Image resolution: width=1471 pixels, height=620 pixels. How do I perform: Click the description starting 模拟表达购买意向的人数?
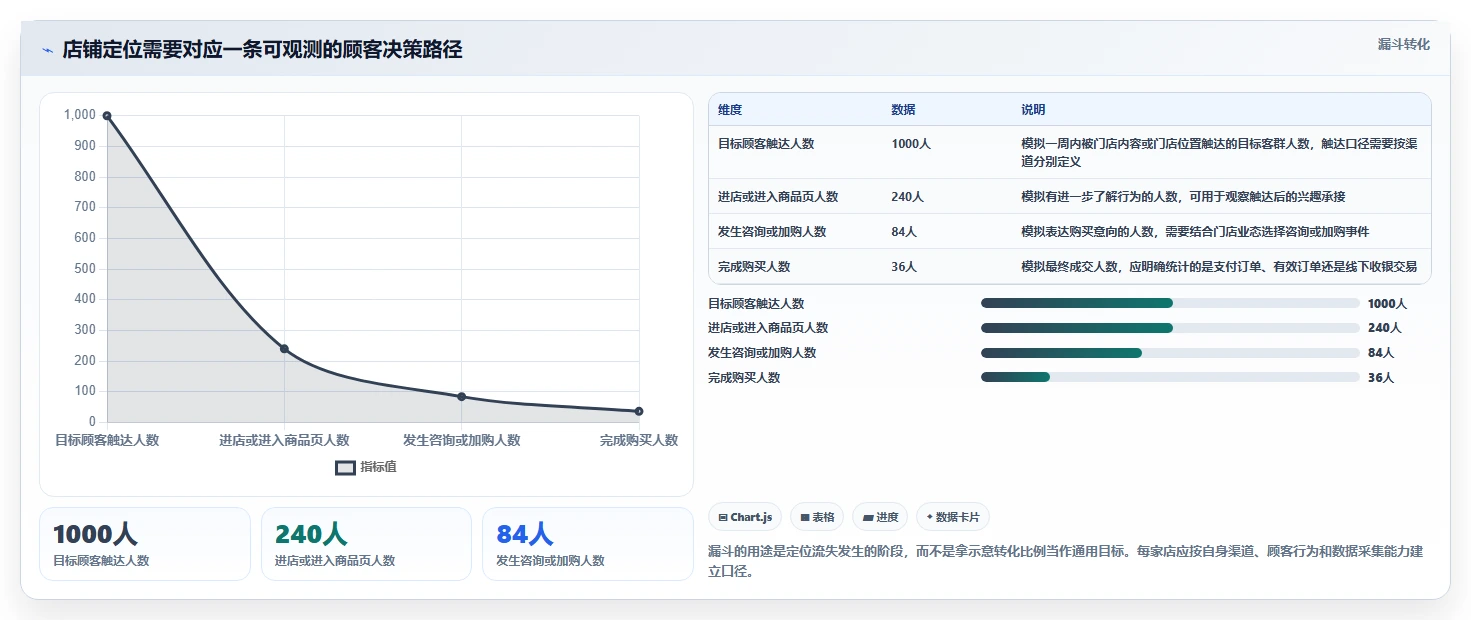(1195, 232)
